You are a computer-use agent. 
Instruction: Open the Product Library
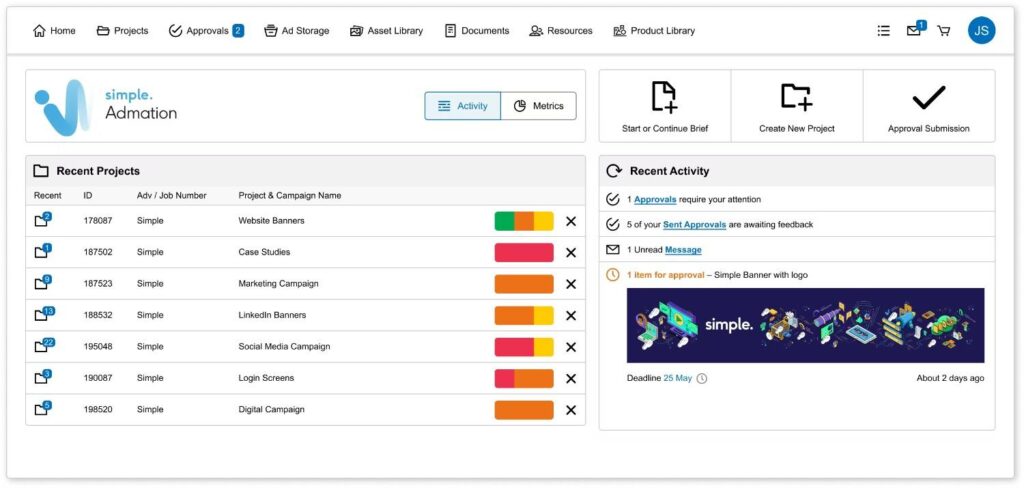click(x=654, y=31)
